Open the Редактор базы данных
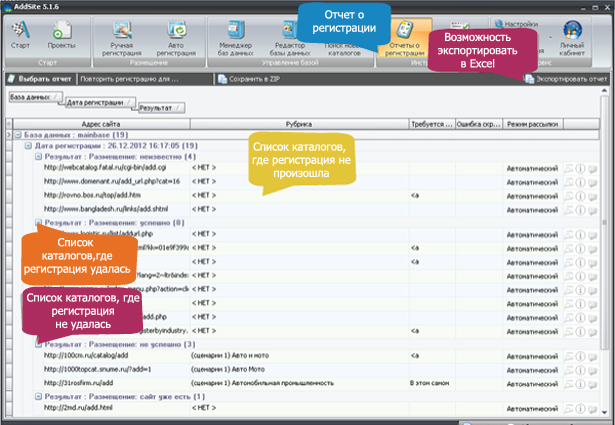This screenshot has height=425, width=615. coord(290,39)
